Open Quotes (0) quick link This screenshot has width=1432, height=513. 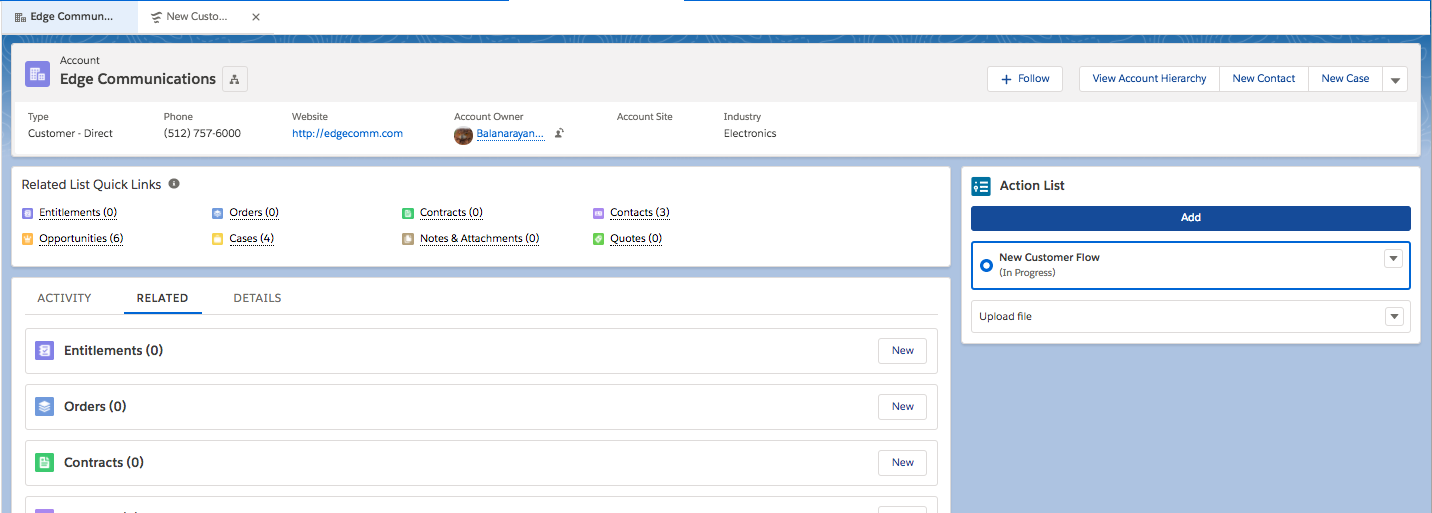click(x=636, y=239)
